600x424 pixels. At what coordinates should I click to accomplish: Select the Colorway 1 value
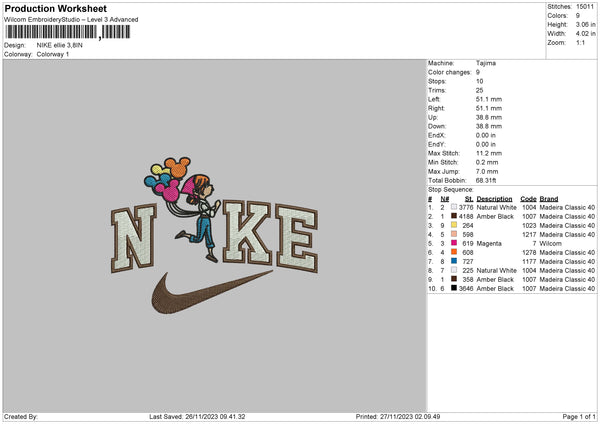(53, 54)
